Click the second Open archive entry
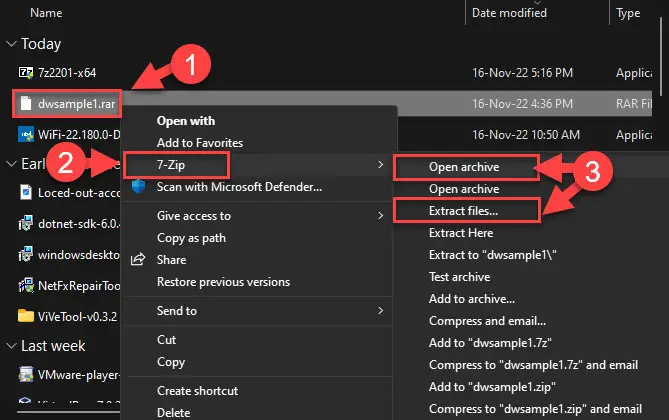 (x=464, y=189)
